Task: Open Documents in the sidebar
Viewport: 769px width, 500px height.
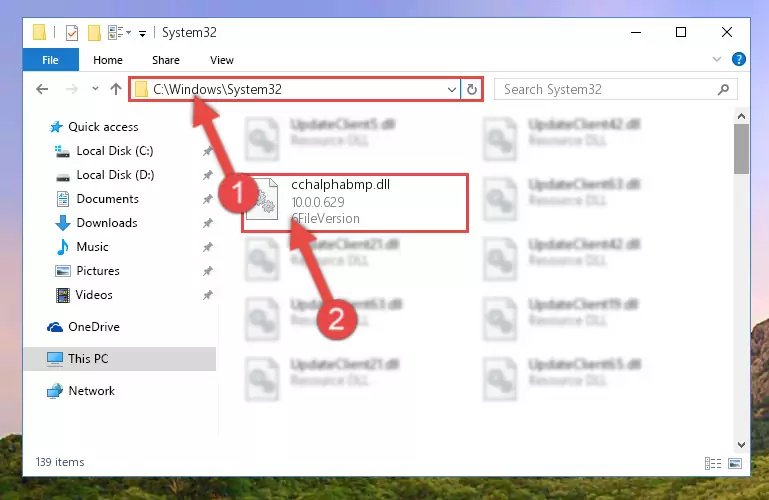Action: pos(107,199)
